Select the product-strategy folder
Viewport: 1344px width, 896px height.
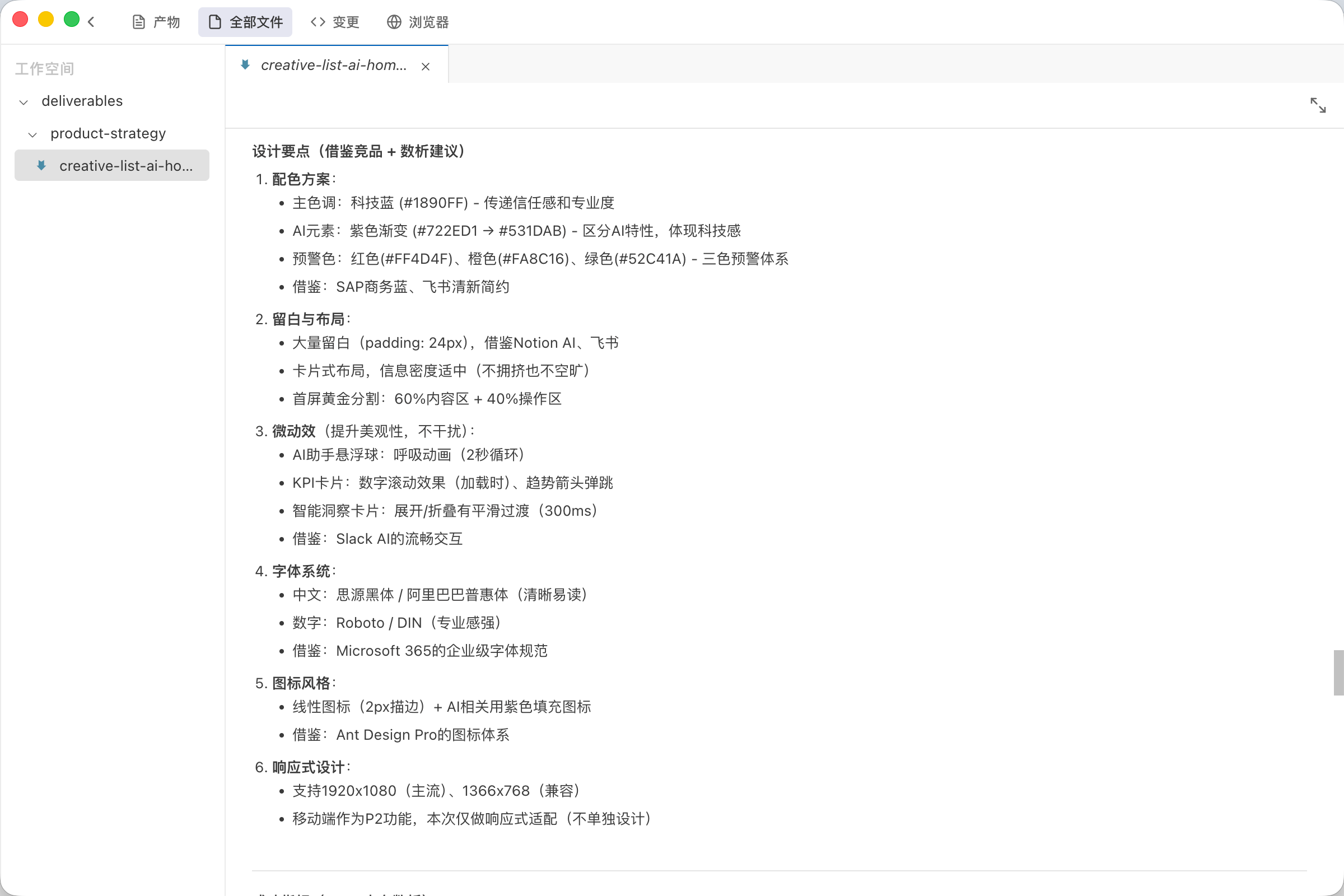point(108,133)
